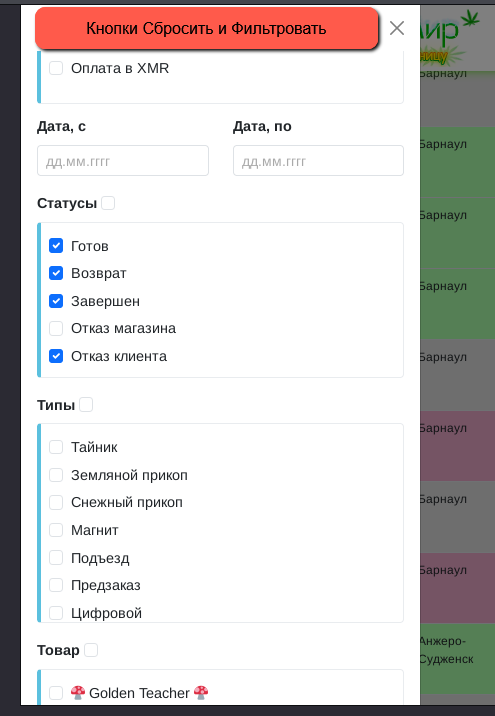495x716 pixels.
Task: Toggle the select-all checkbox next to Статусы
Action: click(x=108, y=203)
